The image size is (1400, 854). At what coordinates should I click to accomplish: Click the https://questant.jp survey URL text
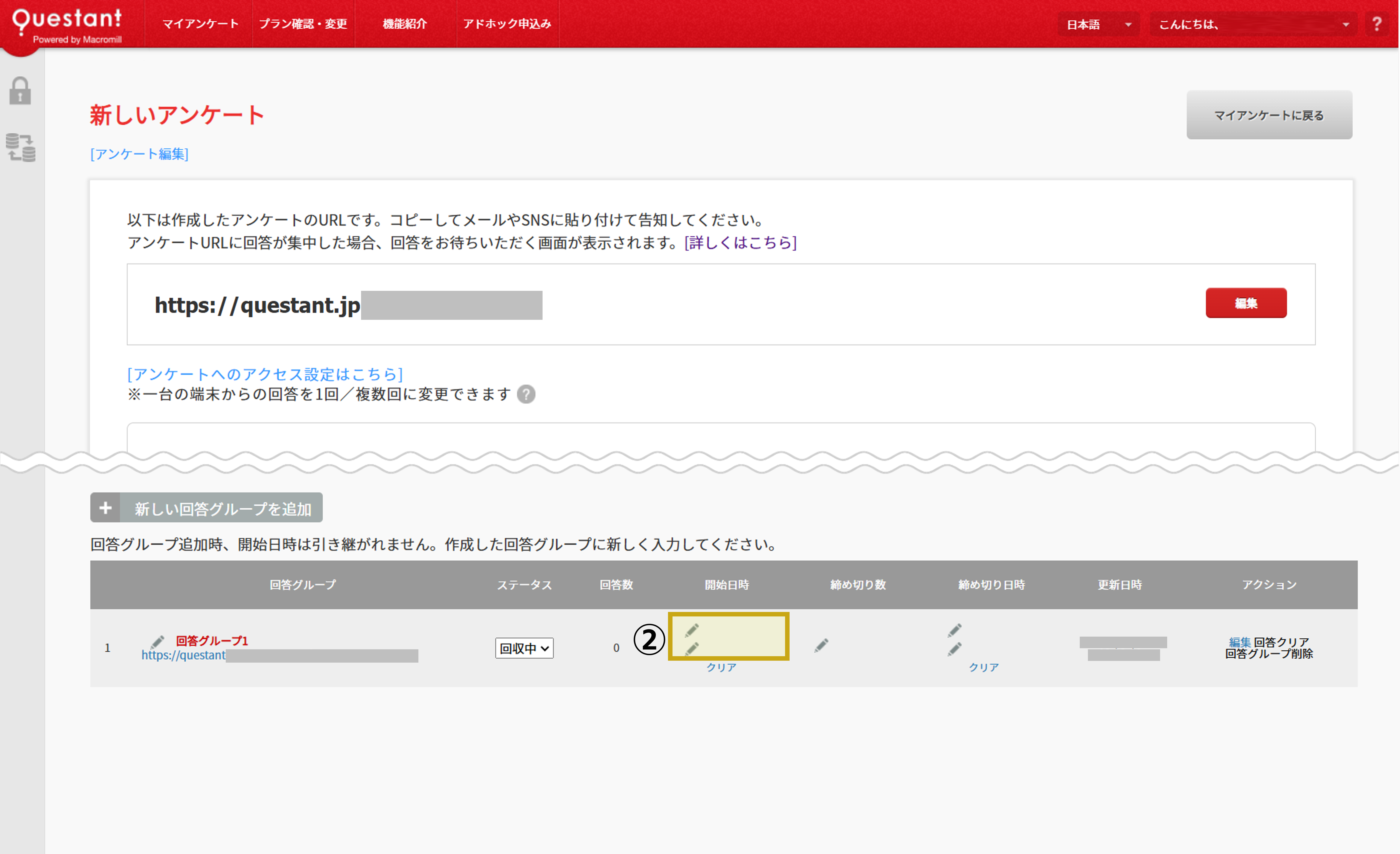(x=257, y=305)
